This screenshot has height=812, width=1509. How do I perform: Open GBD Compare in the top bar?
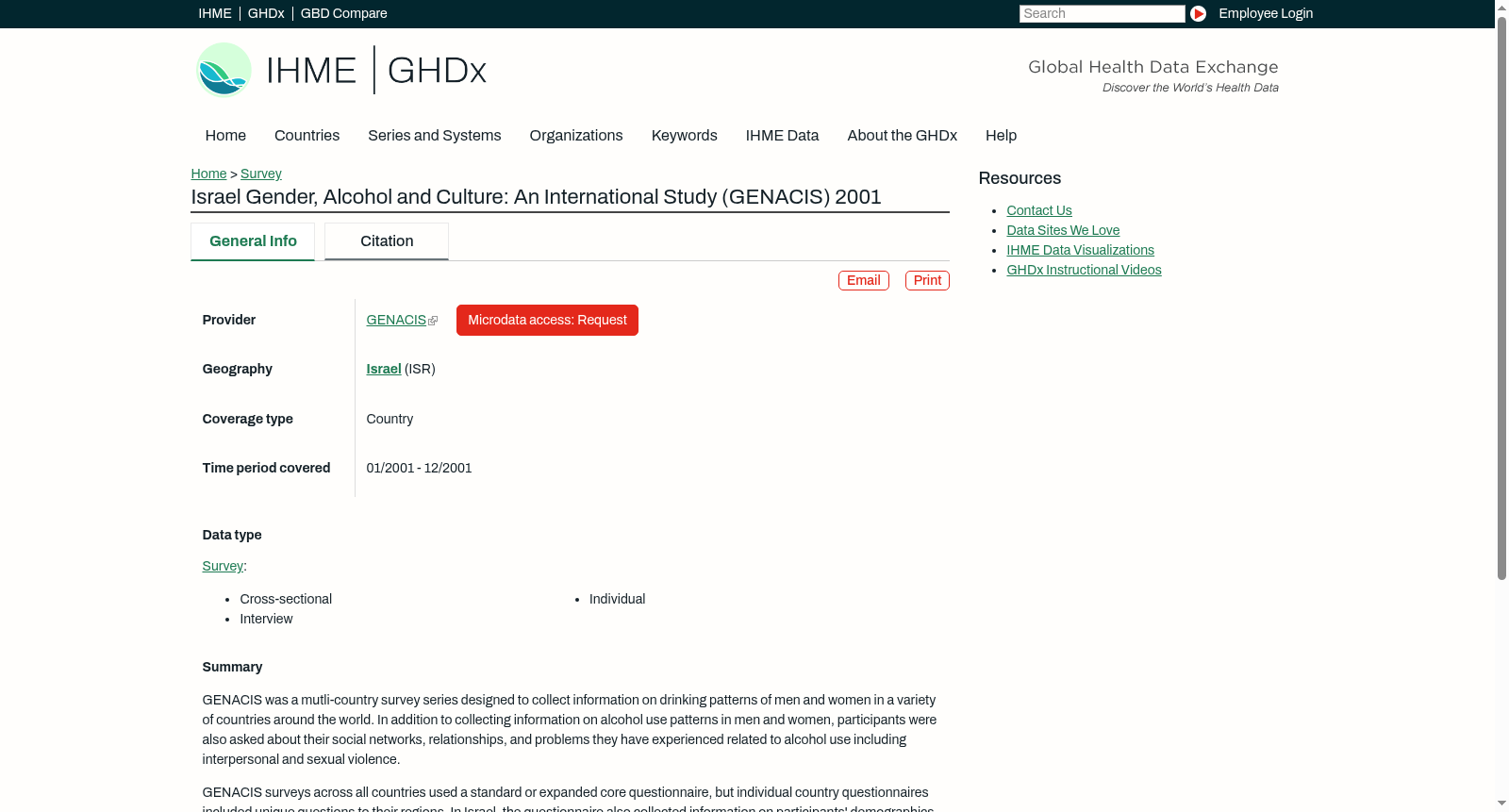tap(344, 13)
